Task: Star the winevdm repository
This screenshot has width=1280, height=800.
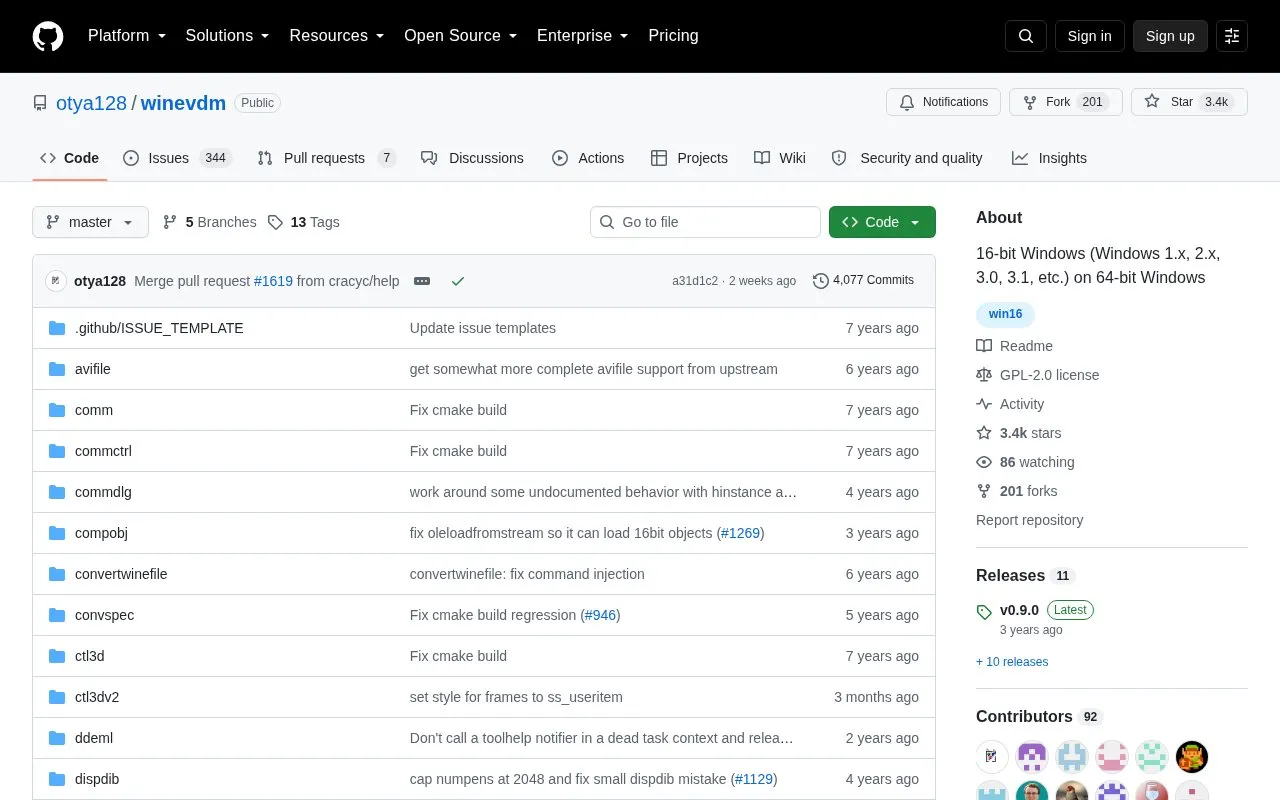Action: coord(1189,102)
